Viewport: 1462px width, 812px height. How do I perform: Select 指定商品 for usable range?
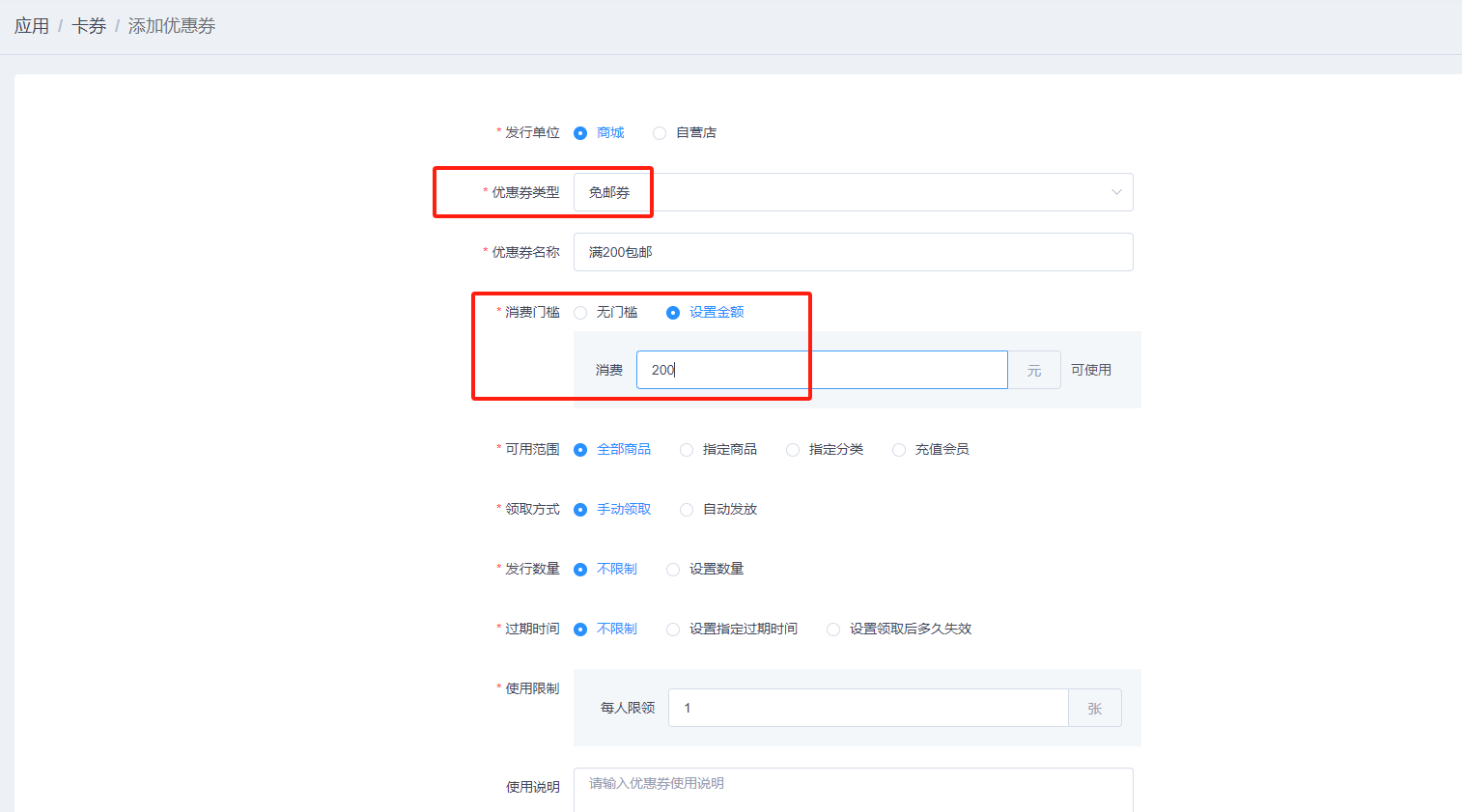pyautogui.click(x=687, y=450)
